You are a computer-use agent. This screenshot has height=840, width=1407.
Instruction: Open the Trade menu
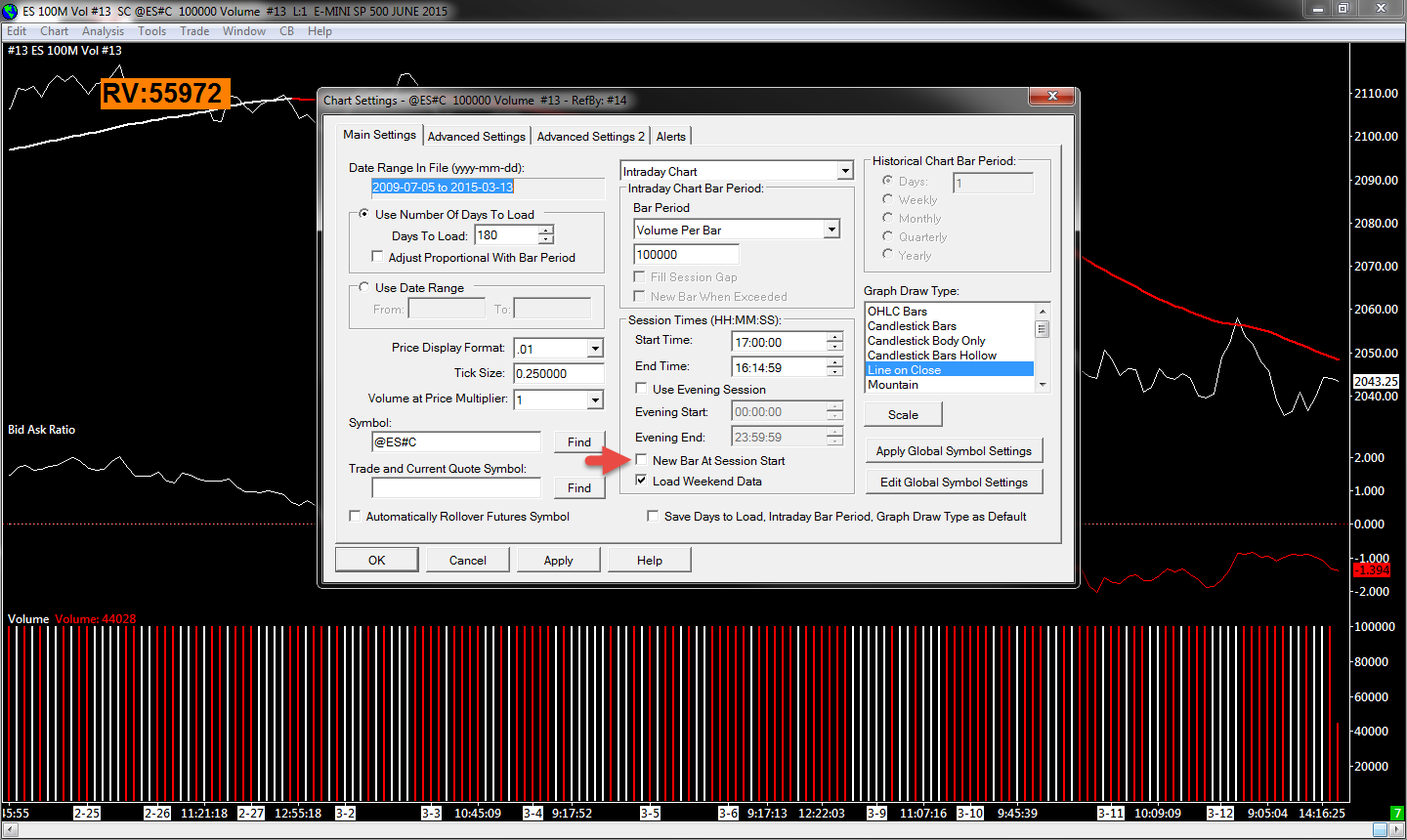click(x=194, y=31)
